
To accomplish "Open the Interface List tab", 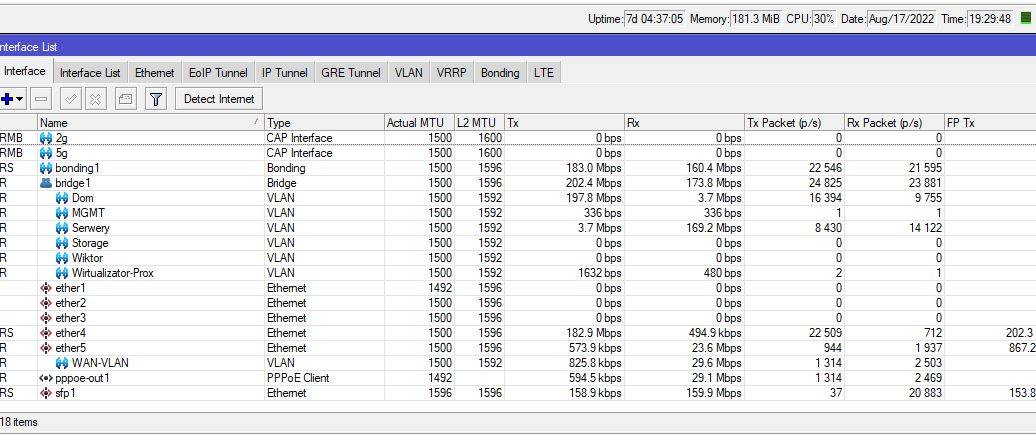I will (x=90, y=73).
